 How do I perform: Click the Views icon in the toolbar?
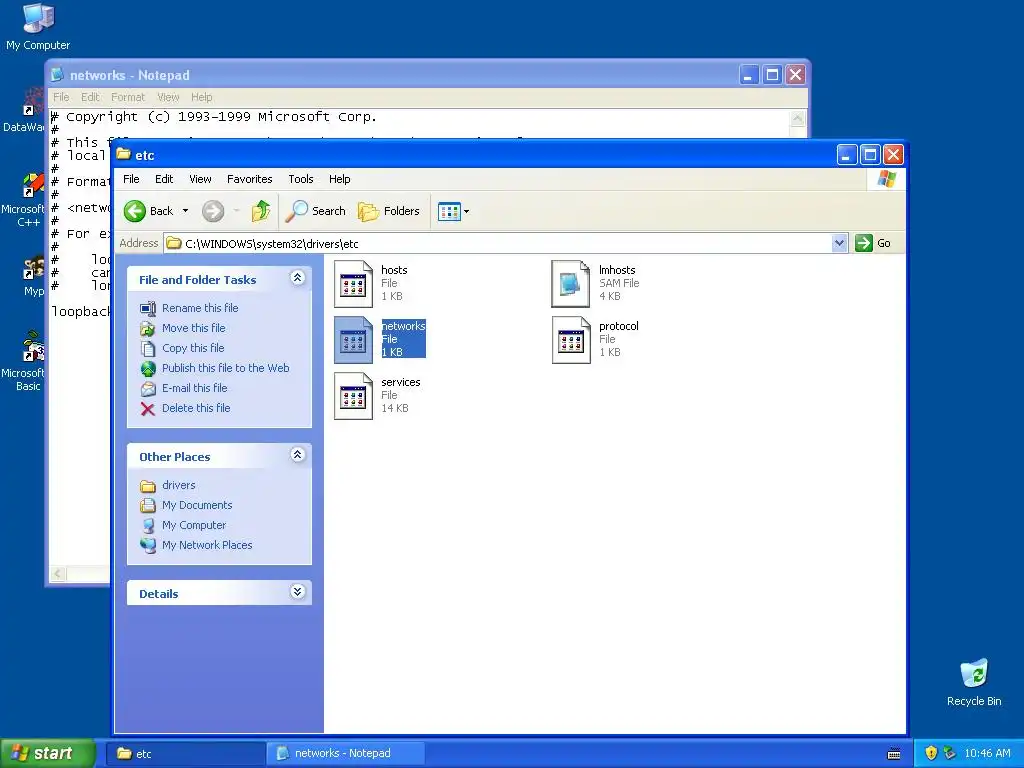pyautogui.click(x=449, y=212)
